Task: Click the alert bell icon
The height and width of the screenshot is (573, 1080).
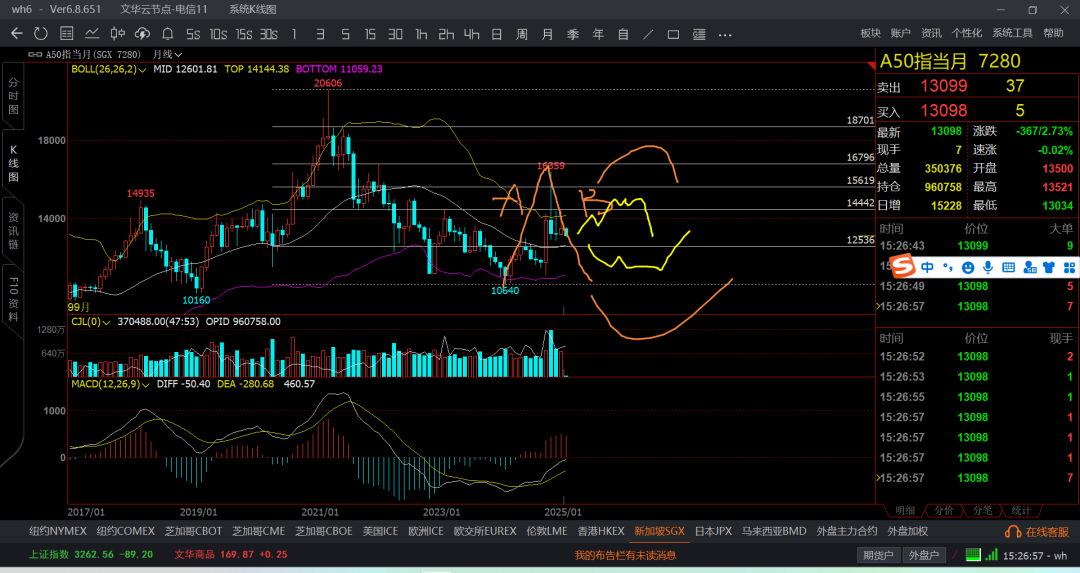Action: coord(168,34)
